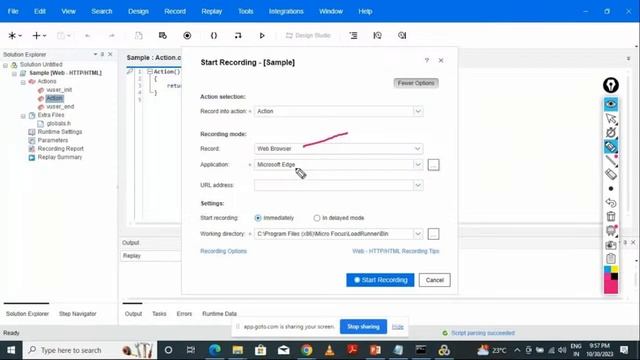This screenshot has width=640, height=360.
Task: Collapse the Action() code fold marker
Action: tap(150, 72)
